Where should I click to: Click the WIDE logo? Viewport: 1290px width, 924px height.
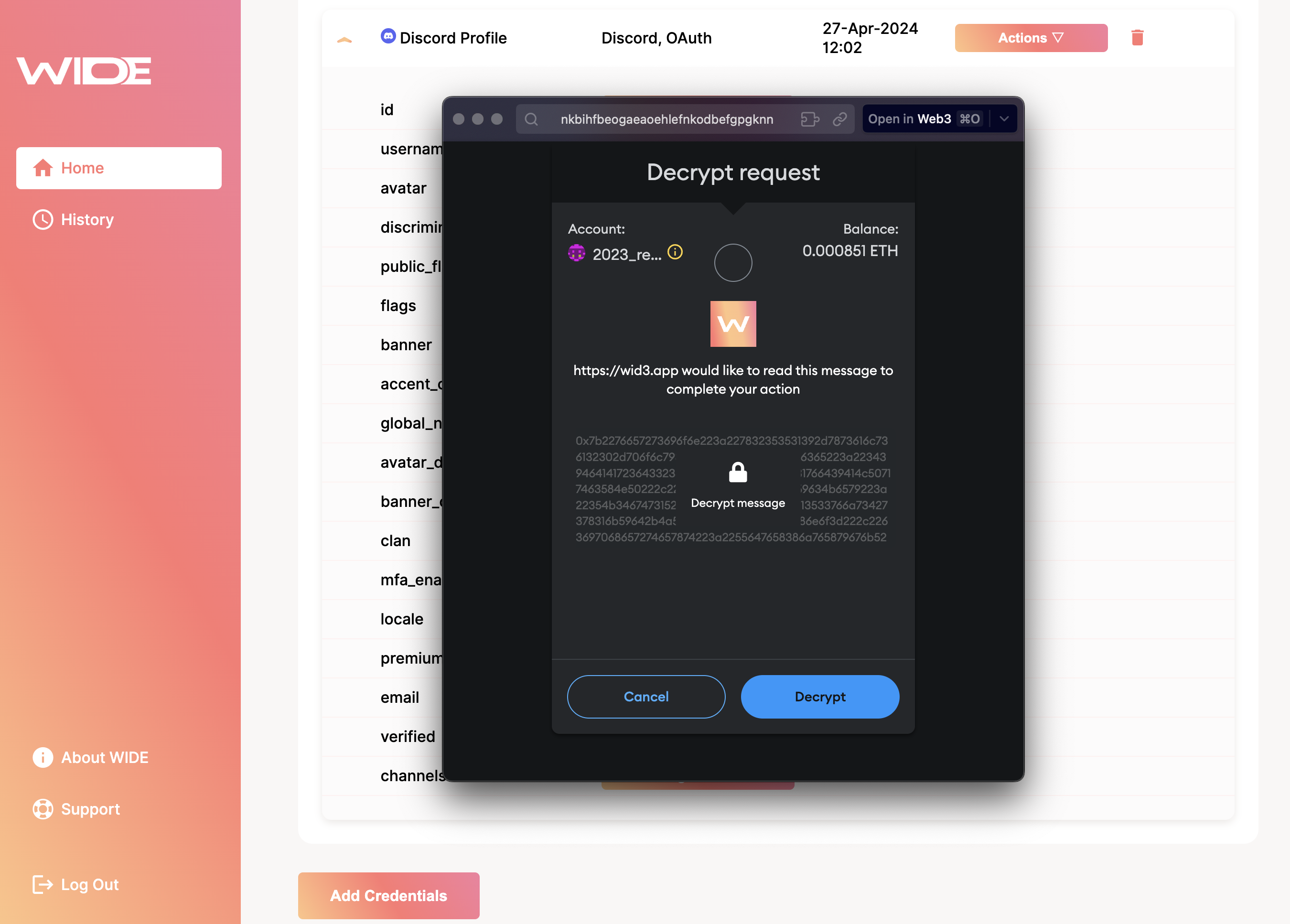point(84,71)
